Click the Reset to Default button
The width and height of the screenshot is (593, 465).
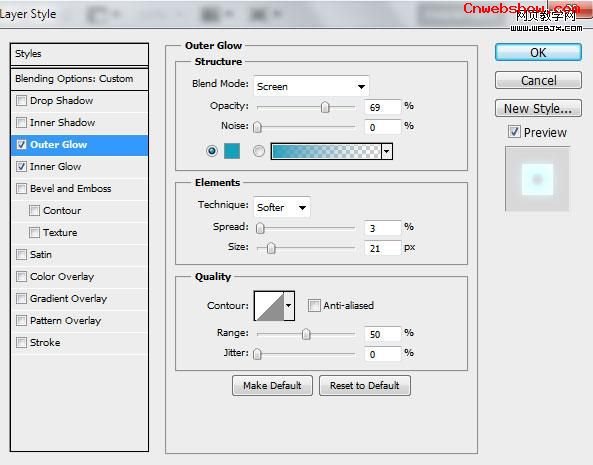pos(365,386)
